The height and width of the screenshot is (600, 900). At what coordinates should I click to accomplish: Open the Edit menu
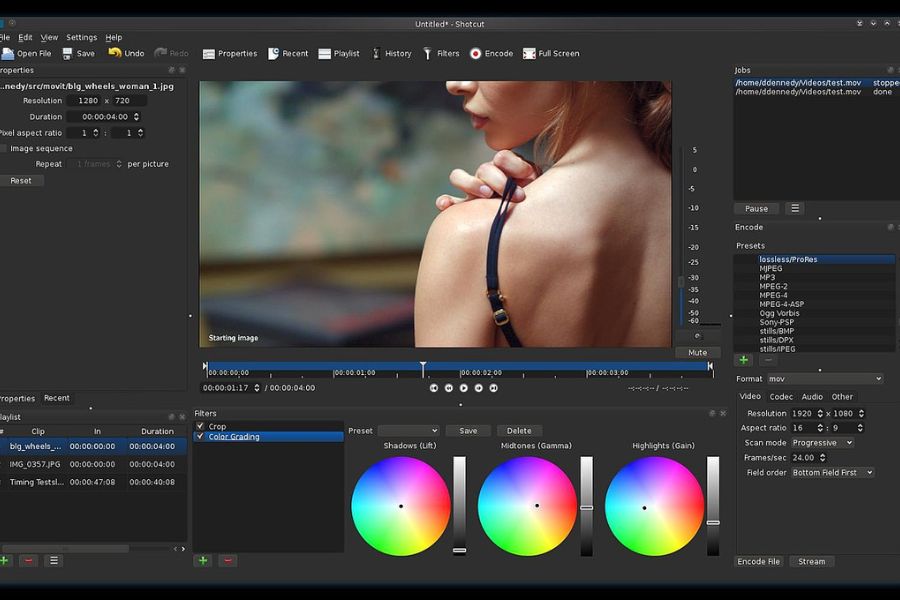[x=25, y=37]
